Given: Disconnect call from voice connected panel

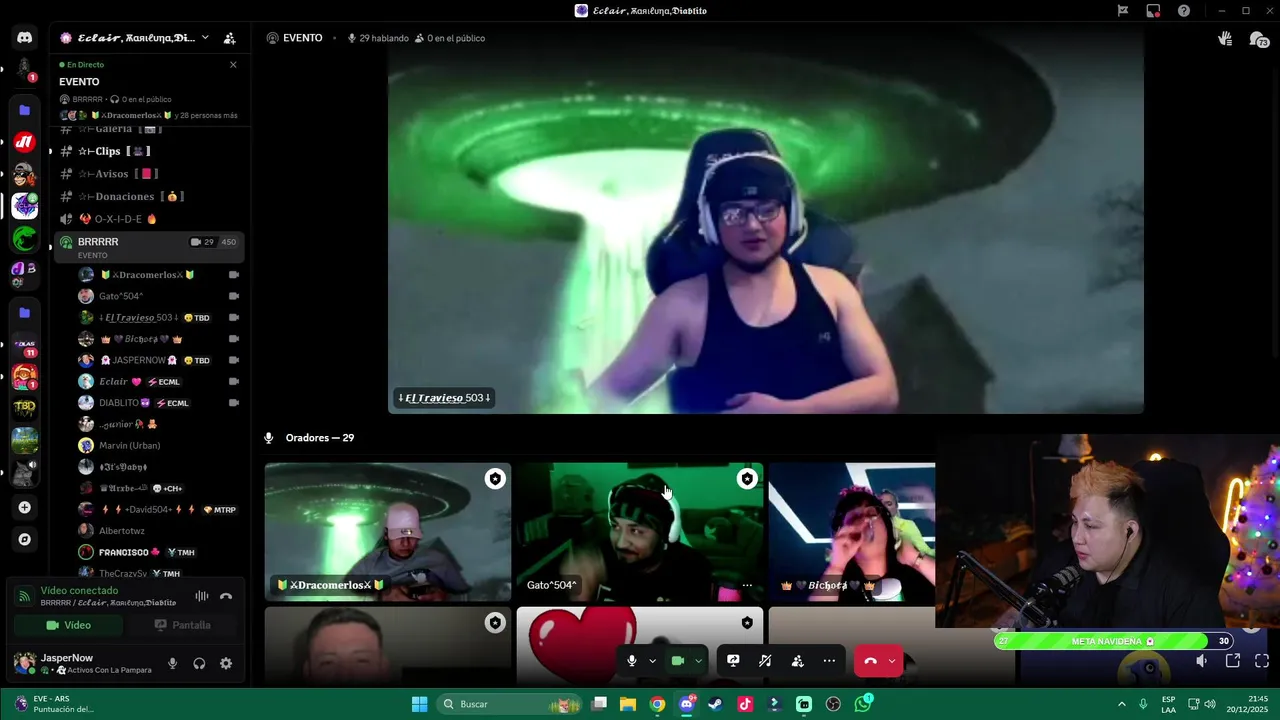Looking at the screenshot, I should [226, 596].
